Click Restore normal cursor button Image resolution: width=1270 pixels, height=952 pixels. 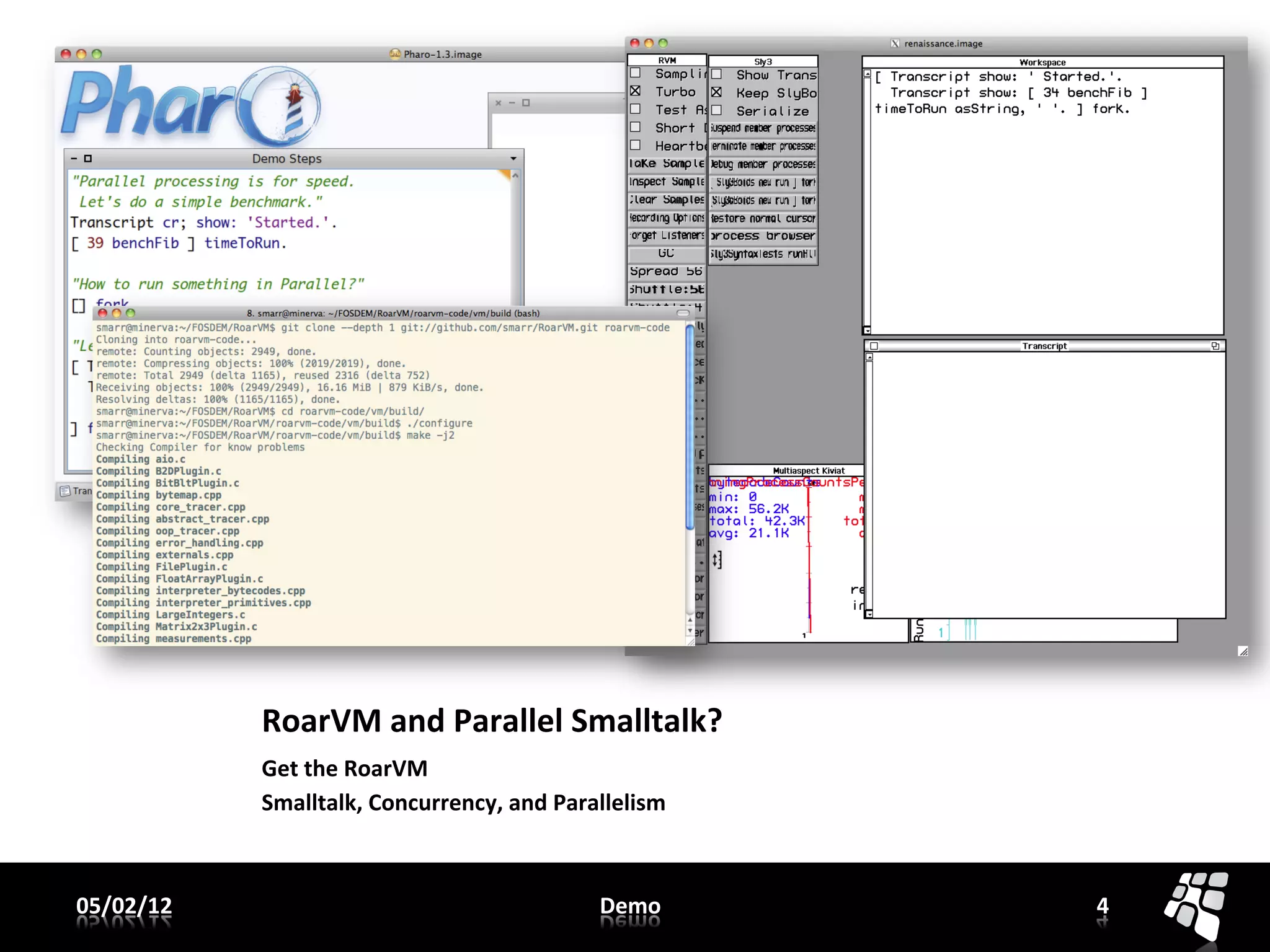pyautogui.click(x=763, y=218)
